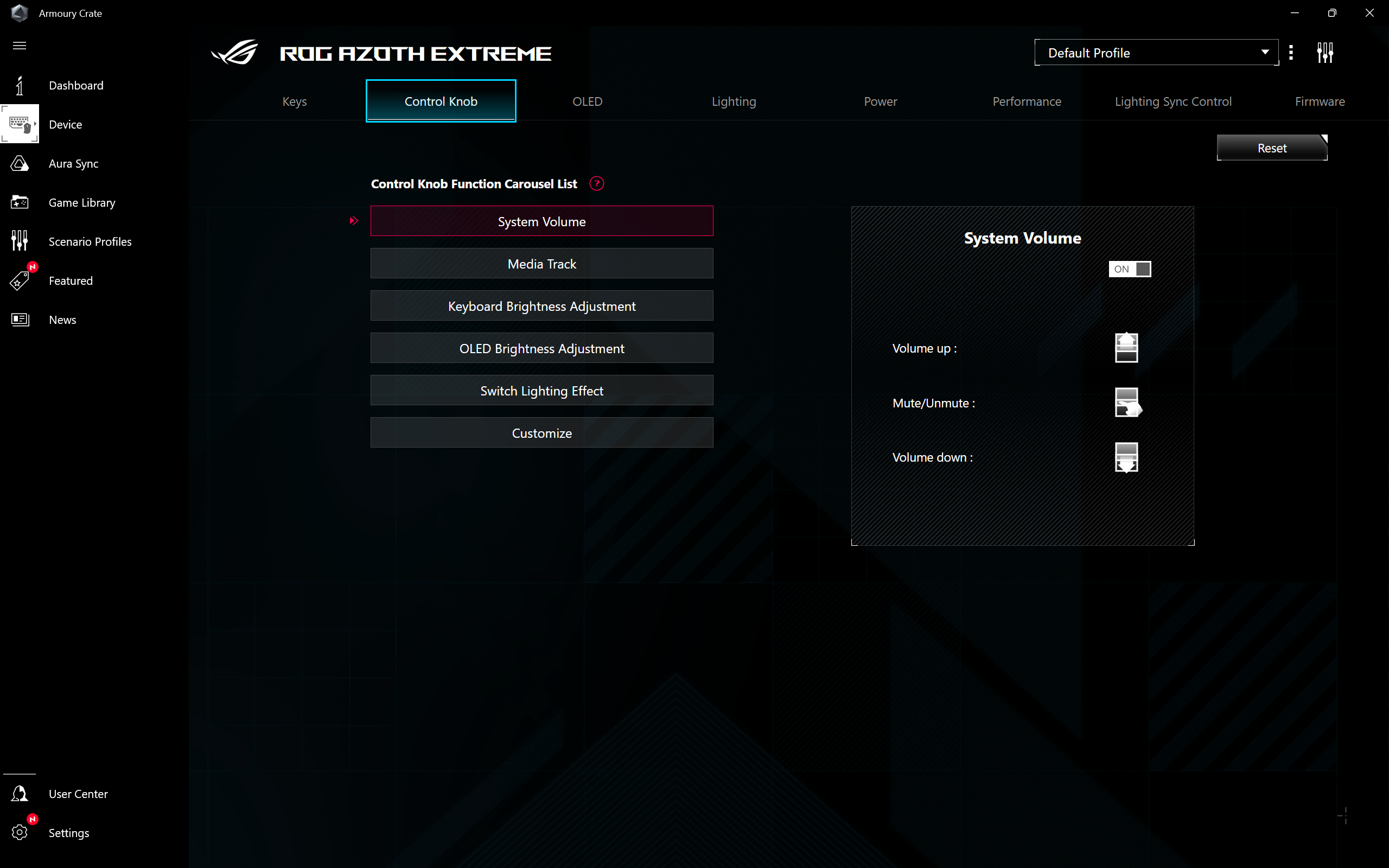Select the Customize carousel option
1389x868 pixels.
pos(541,433)
